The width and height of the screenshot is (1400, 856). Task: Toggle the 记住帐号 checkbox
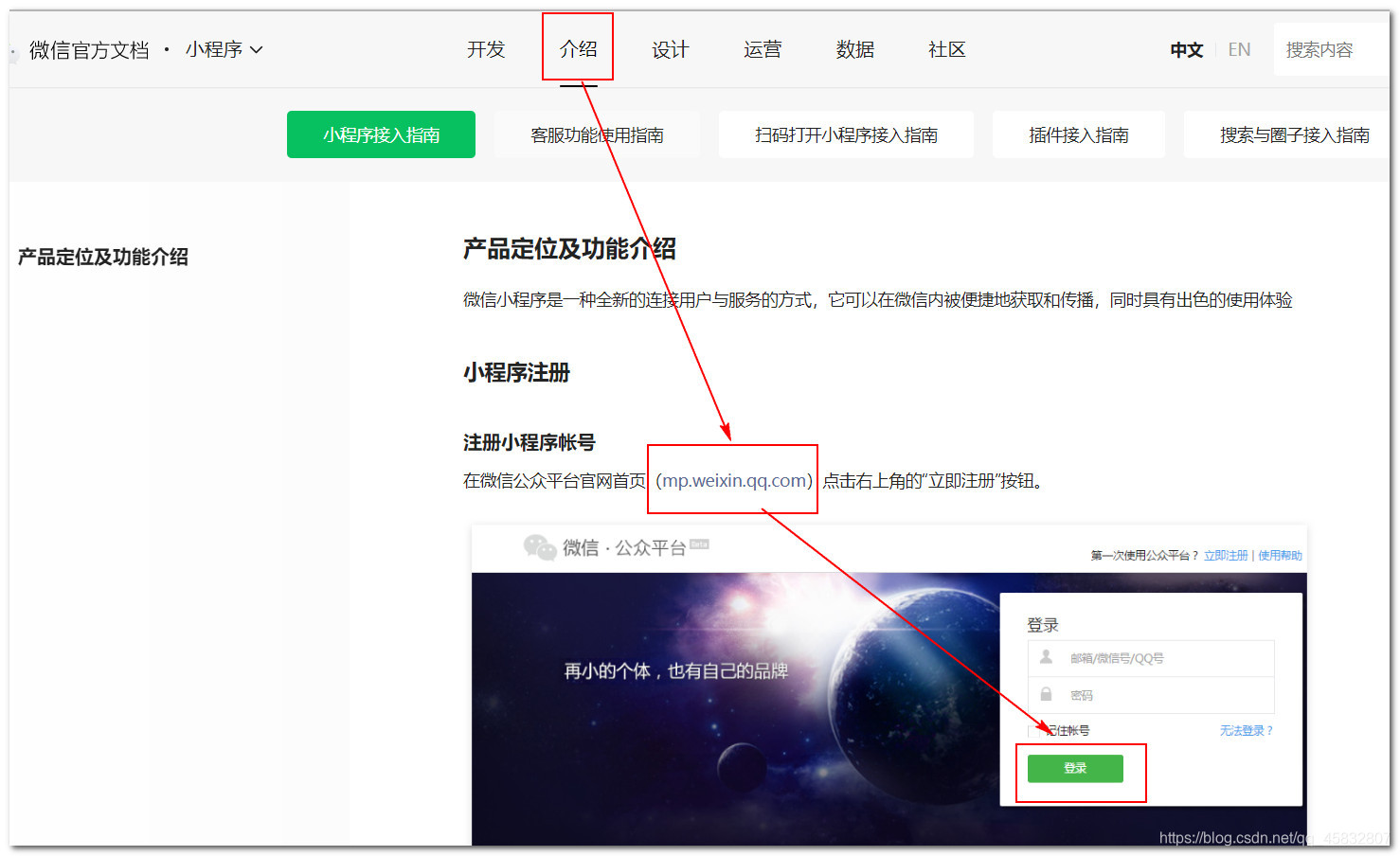pyautogui.click(x=1034, y=731)
